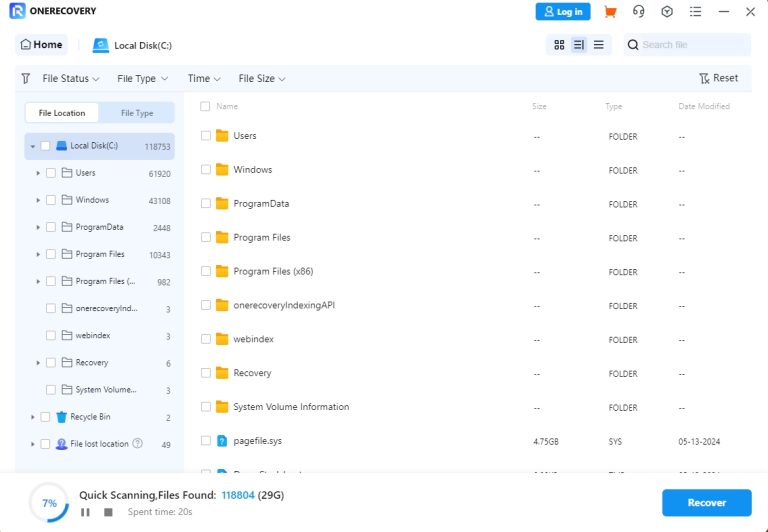Image resolution: width=768 pixels, height=532 pixels.
Task: Select the Recycle Bin checkbox in sidebar
Action: pos(45,417)
